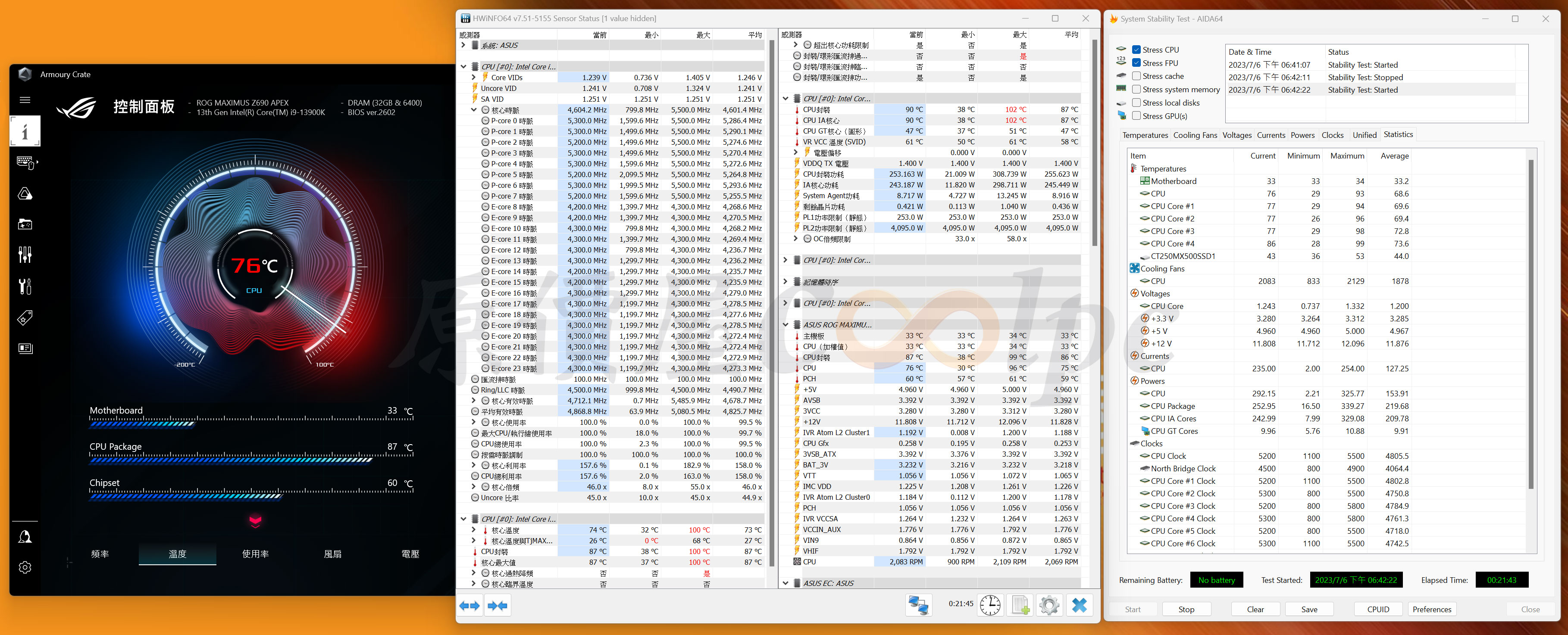
Task: Open the Featured deals tag icon
Action: coord(25,317)
